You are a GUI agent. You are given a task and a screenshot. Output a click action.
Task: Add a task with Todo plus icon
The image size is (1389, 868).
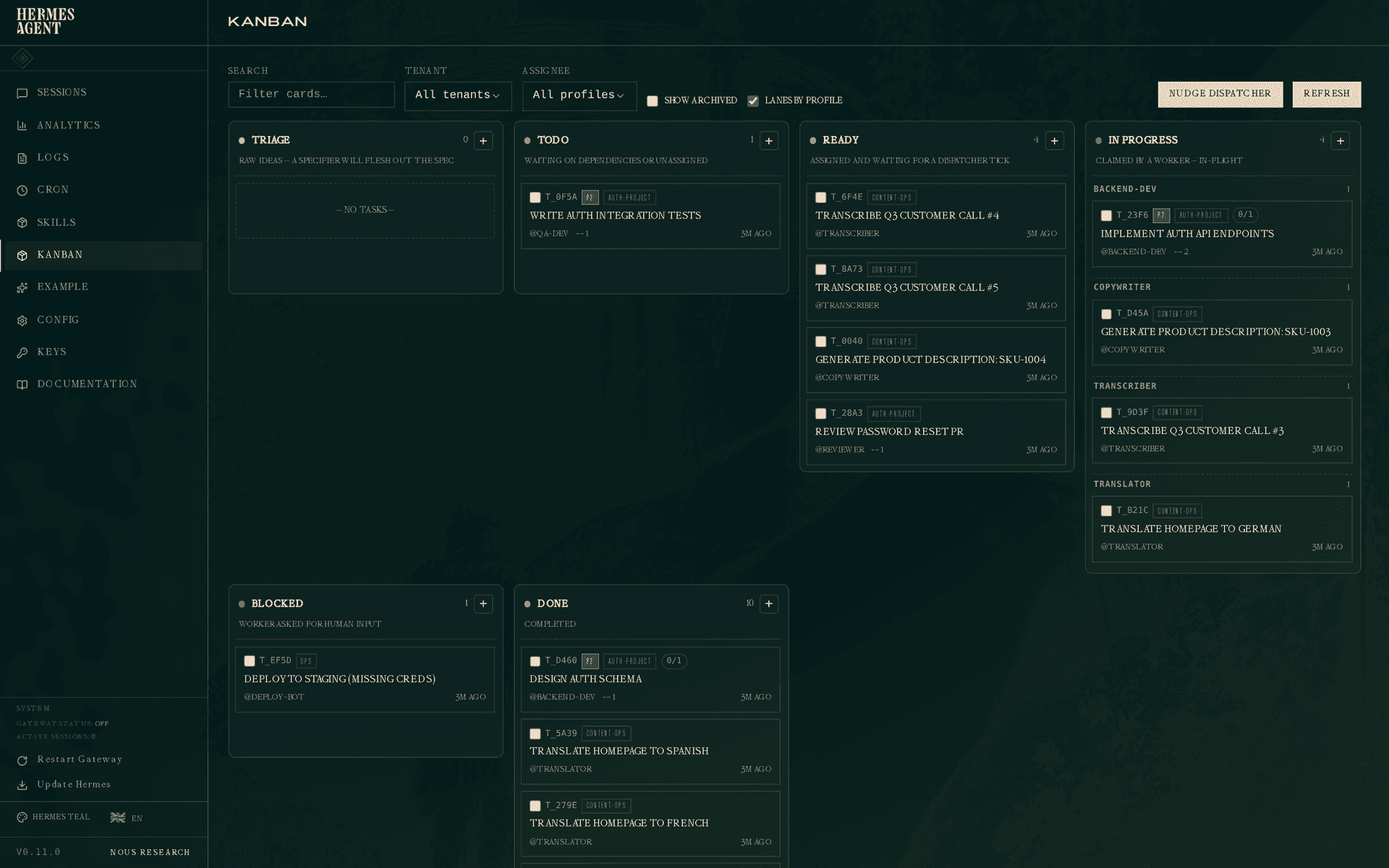(769, 141)
